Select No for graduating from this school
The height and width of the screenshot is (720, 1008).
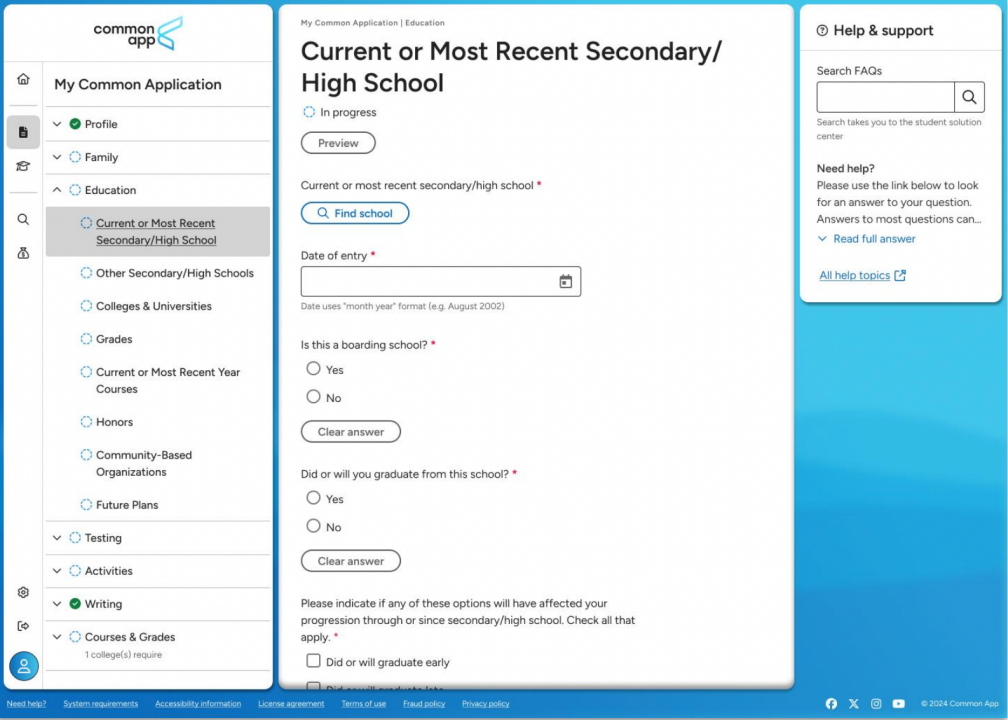pyautogui.click(x=313, y=526)
